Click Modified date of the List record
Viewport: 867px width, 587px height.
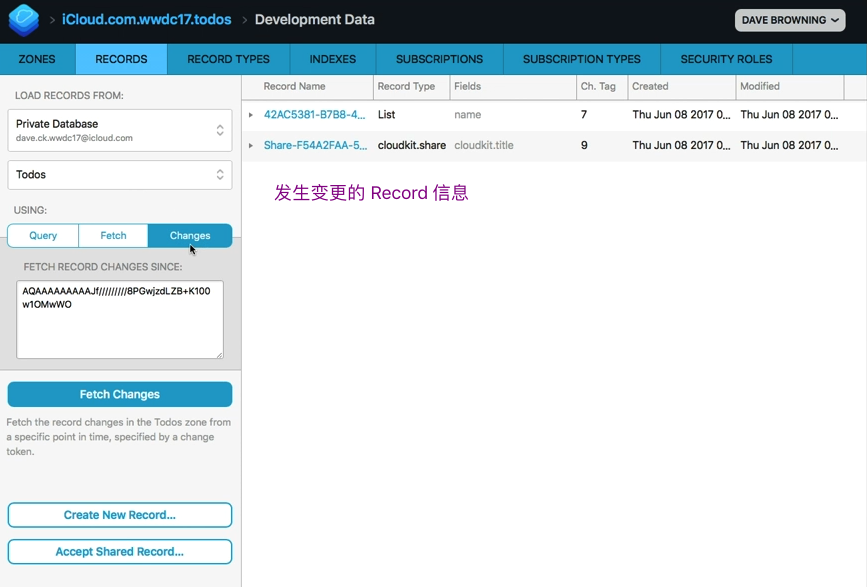(789, 115)
